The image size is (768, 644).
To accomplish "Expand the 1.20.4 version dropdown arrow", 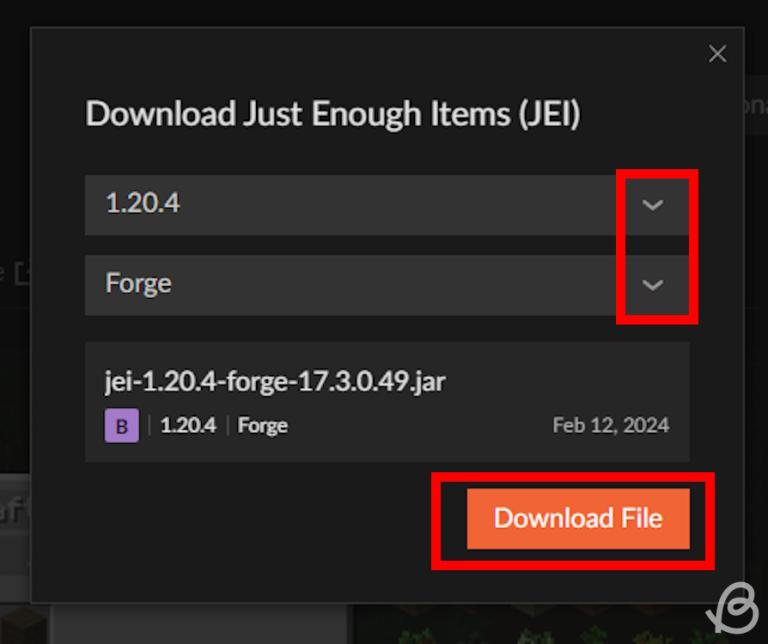I will (652, 205).
